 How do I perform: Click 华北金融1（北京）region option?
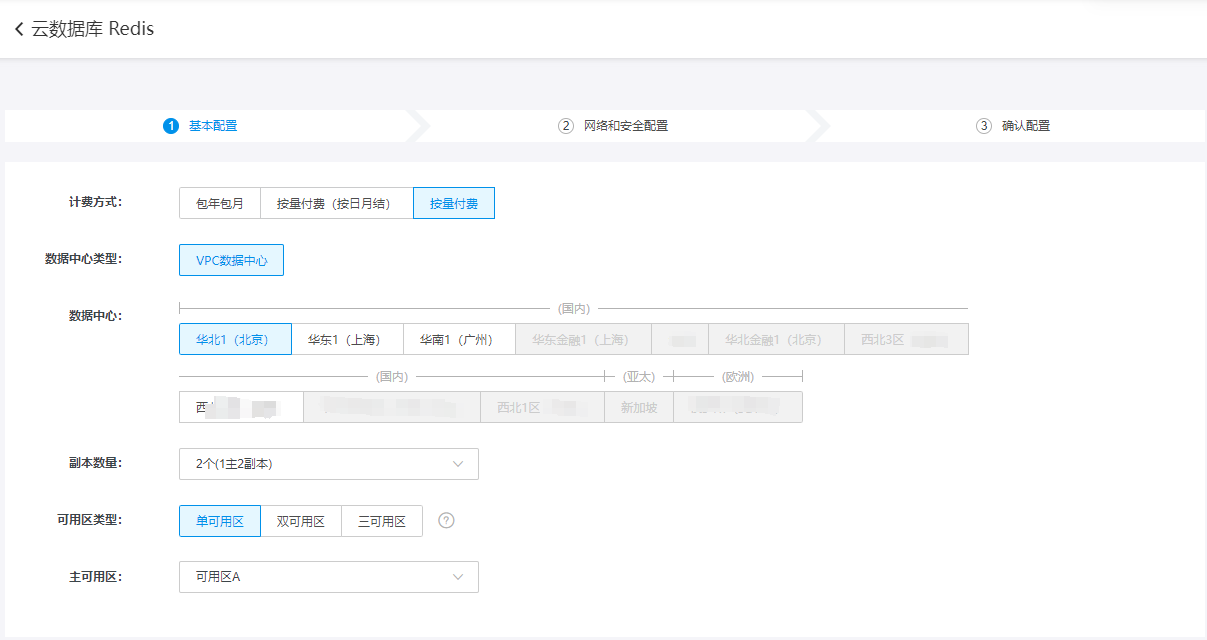776,339
